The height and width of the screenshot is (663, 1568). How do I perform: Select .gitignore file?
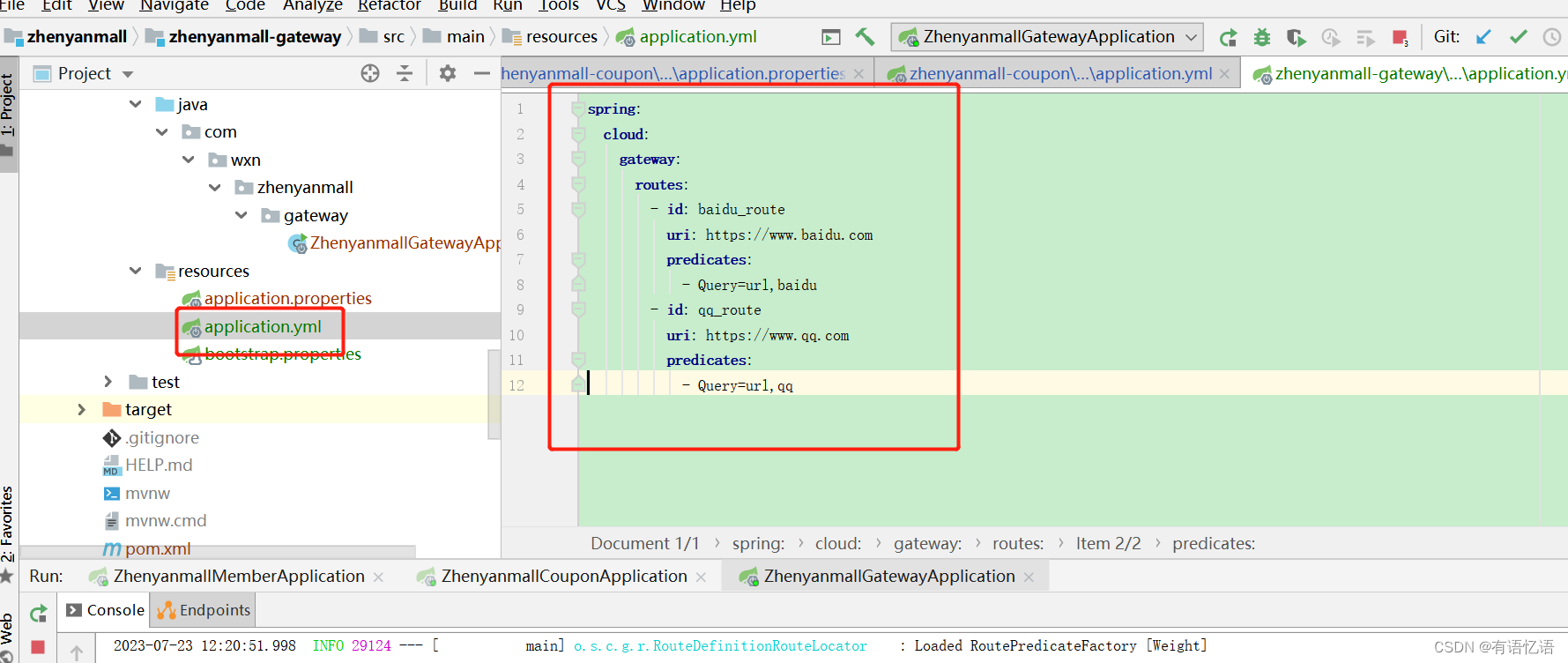tap(162, 438)
